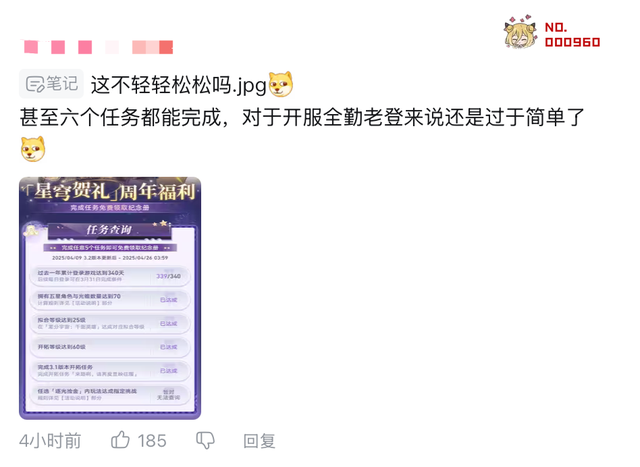The width and height of the screenshot is (640, 467).
Task: Click the 完成3.1版本开拓任务 task row
Action: tap(110, 371)
